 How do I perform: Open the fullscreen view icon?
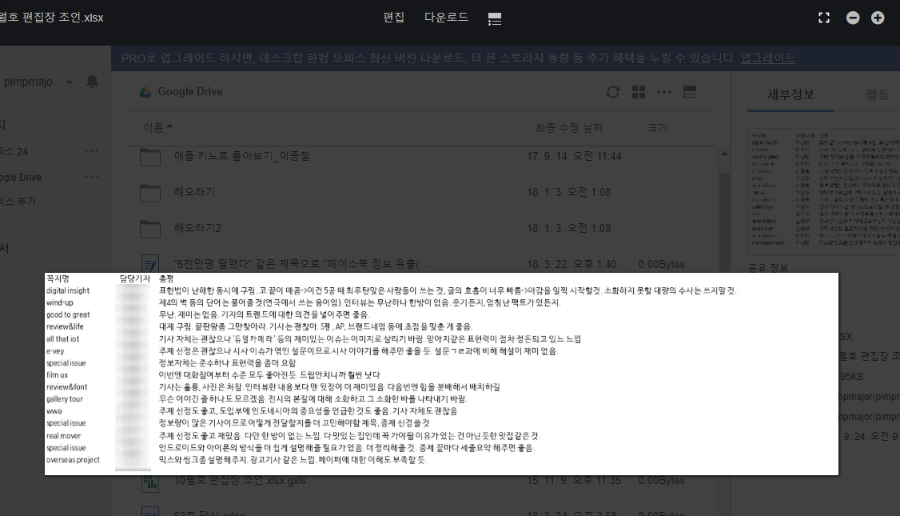[824, 18]
